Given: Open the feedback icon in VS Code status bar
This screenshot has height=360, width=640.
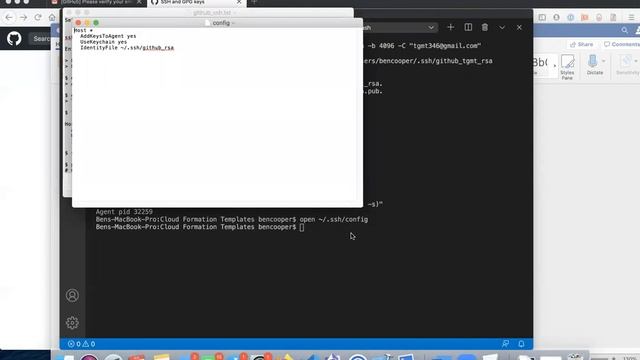Looking at the screenshot, I should click(505, 344).
